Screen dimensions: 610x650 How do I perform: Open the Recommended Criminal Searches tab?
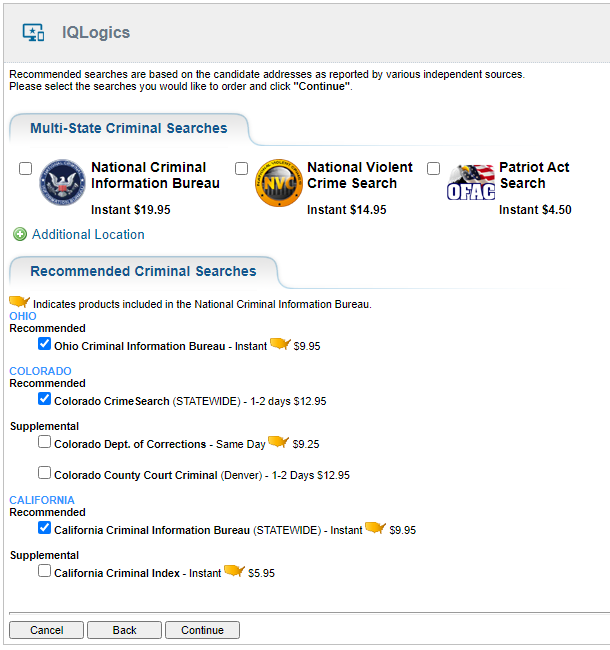(143, 272)
